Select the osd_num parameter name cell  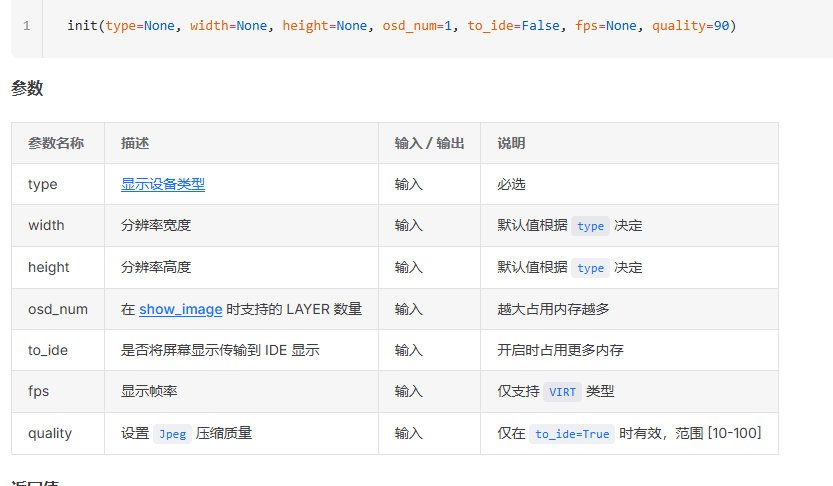58,309
